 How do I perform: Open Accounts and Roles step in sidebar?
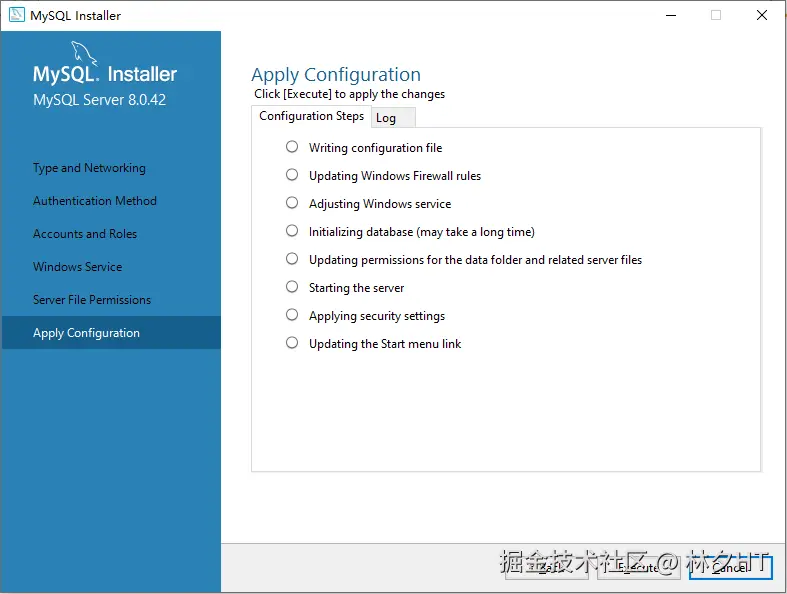click(x=85, y=234)
